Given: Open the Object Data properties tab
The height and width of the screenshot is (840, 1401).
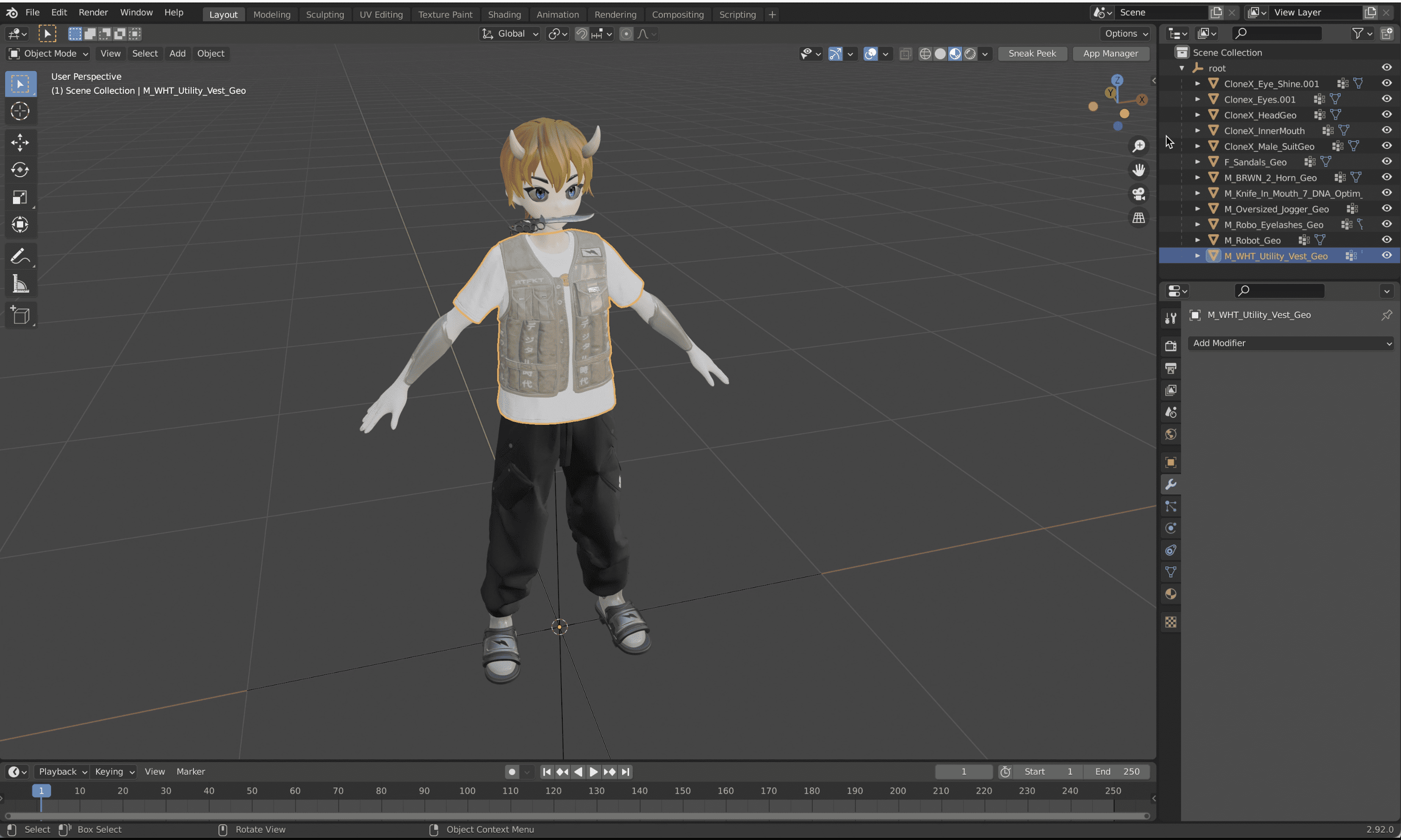Looking at the screenshot, I should tap(1170, 572).
